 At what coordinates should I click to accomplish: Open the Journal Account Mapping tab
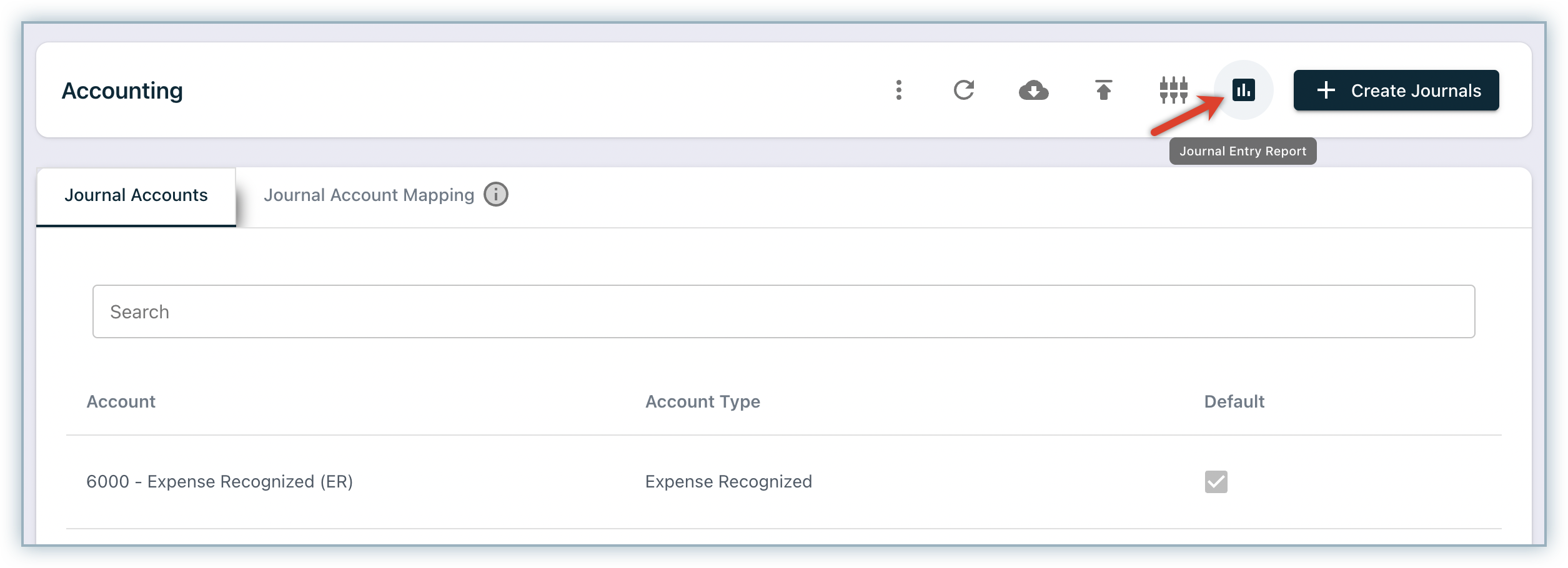[x=369, y=195]
